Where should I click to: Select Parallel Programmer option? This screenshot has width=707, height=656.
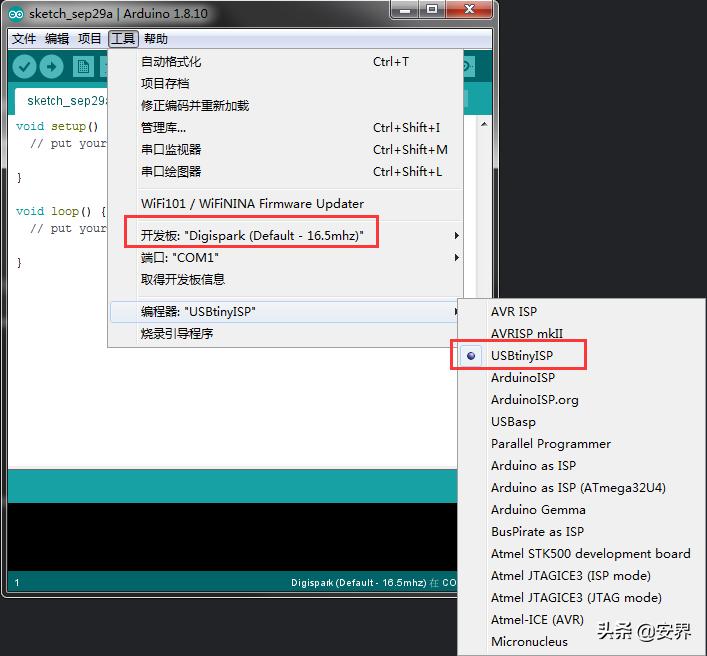tap(581, 444)
